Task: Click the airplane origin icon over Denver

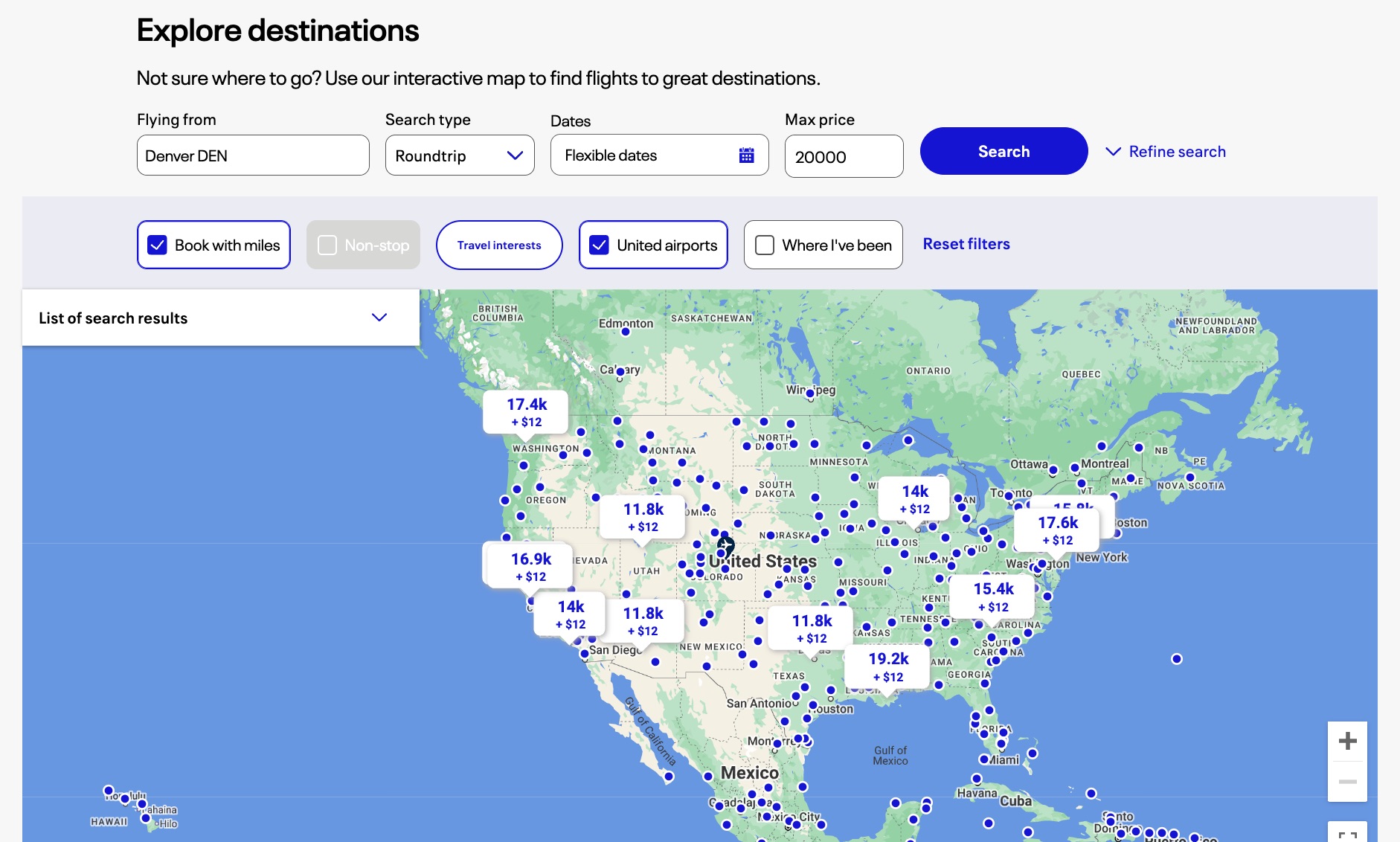Action: click(x=726, y=546)
